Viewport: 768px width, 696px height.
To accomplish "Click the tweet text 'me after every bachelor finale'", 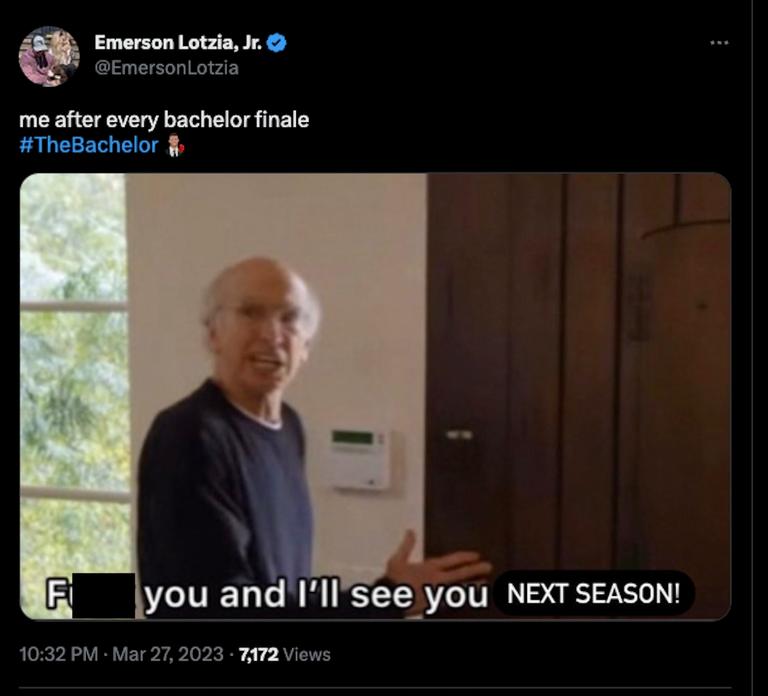I will (164, 120).
